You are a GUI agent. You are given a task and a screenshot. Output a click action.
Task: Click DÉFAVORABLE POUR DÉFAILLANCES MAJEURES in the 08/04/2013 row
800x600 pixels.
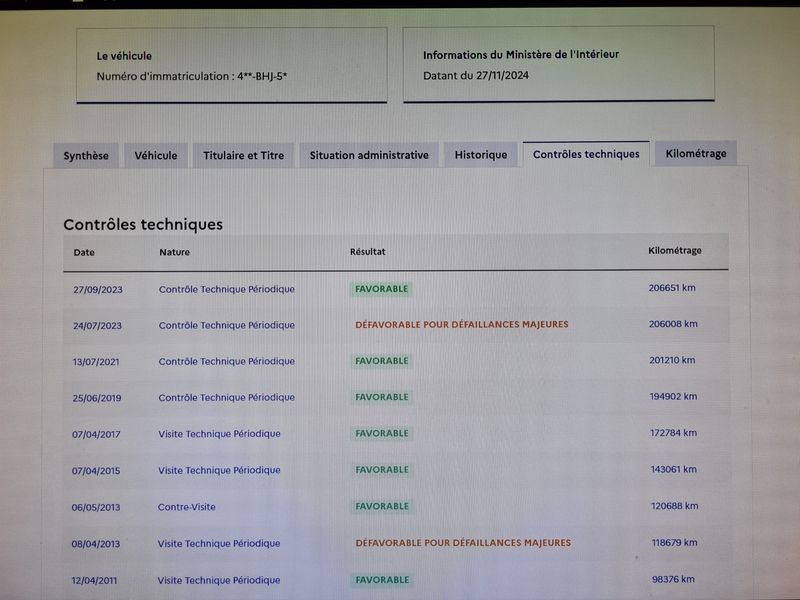[463, 543]
